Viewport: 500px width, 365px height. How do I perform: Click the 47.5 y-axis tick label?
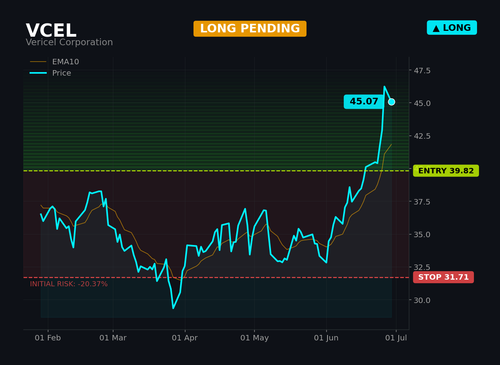pos(422,71)
